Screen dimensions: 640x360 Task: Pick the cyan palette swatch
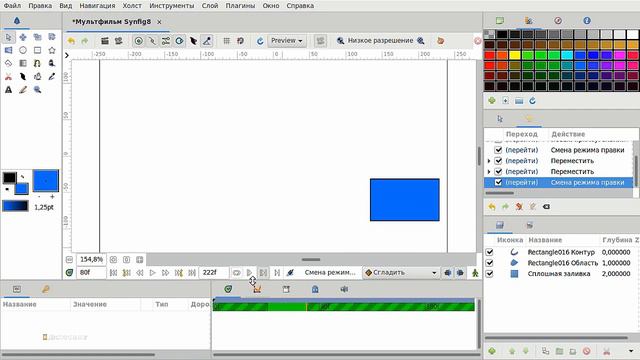(567, 55)
